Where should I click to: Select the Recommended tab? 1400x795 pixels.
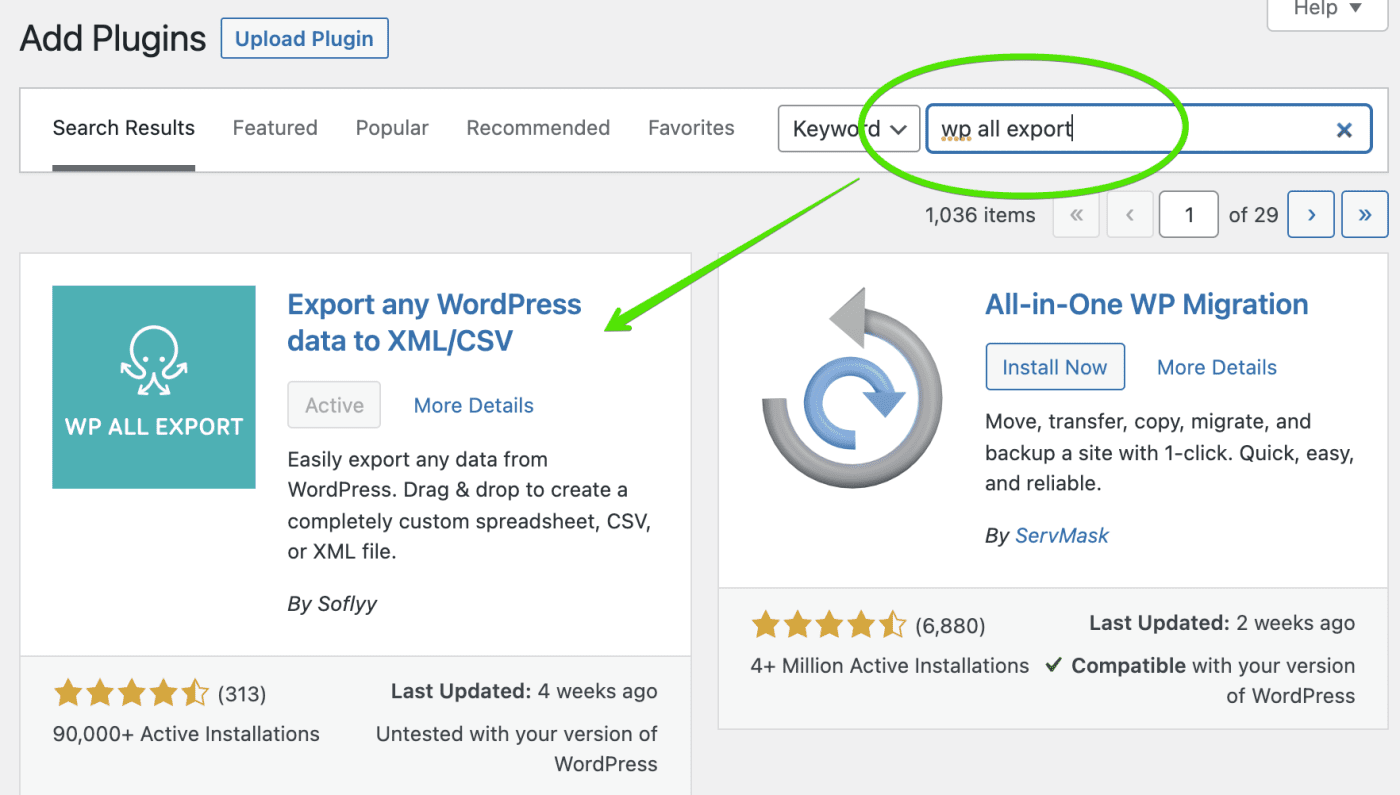(x=538, y=128)
